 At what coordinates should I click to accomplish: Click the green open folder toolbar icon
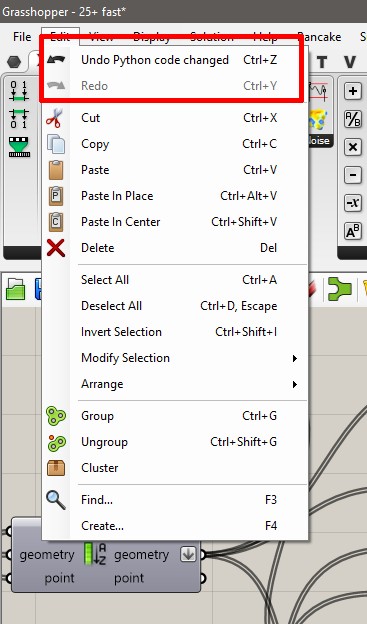16,289
